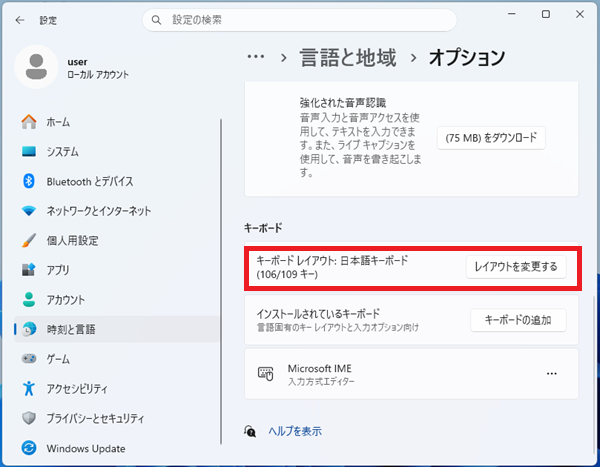Open アカウント person icon
This screenshot has width=600, height=467.
[29, 299]
